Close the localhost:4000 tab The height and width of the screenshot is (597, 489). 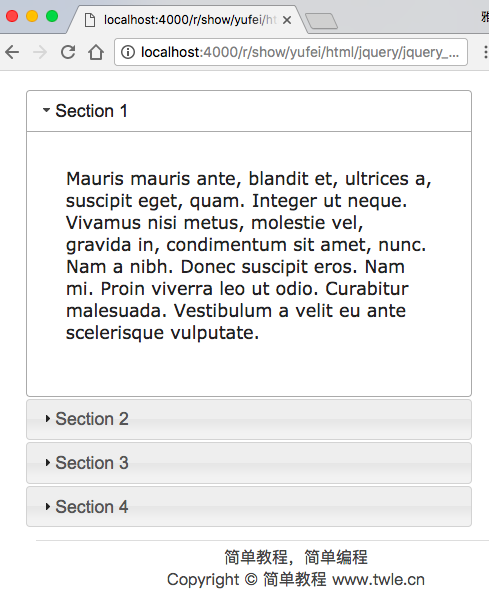[287, 20]
